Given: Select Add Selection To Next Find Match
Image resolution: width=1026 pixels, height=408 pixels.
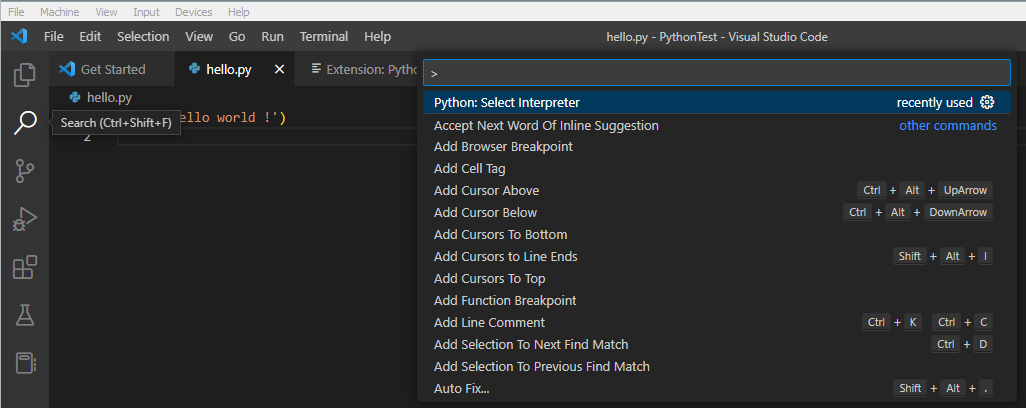Looking at the screenshot, I should (716, 345).
